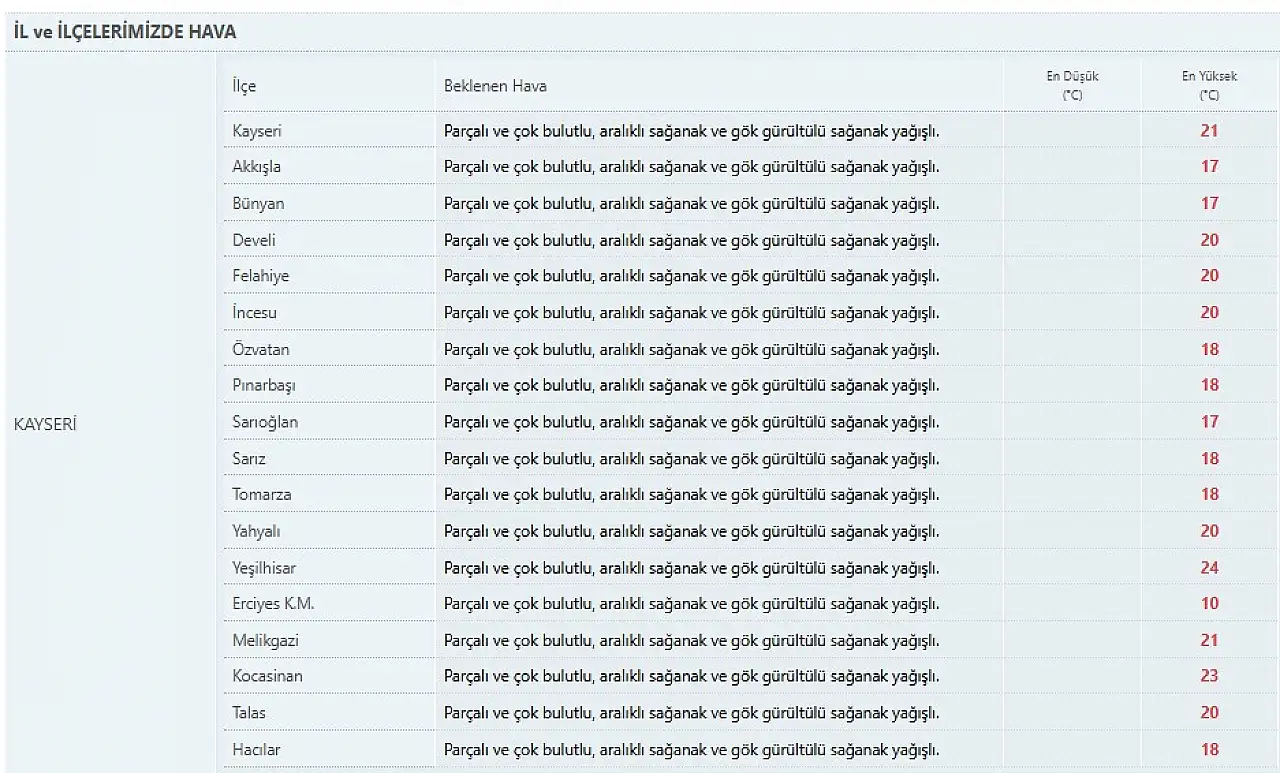This screenshot has height=773, width=1280.
Task: Click Yahyalı's high temperature value 20
Action: pyautogui.click(x=1210, y=531)
